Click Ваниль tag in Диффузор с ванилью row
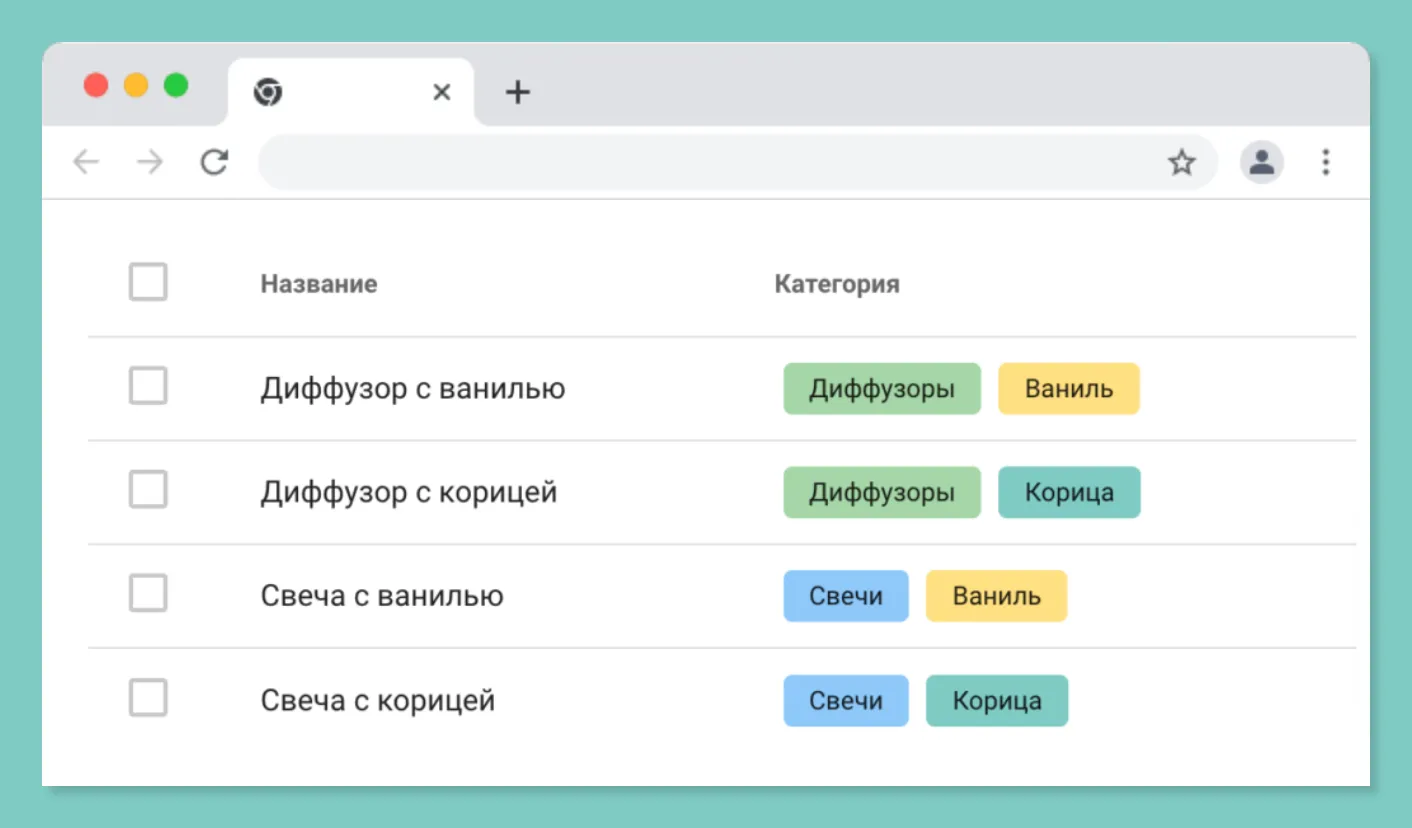 (x=1069, y=388)
